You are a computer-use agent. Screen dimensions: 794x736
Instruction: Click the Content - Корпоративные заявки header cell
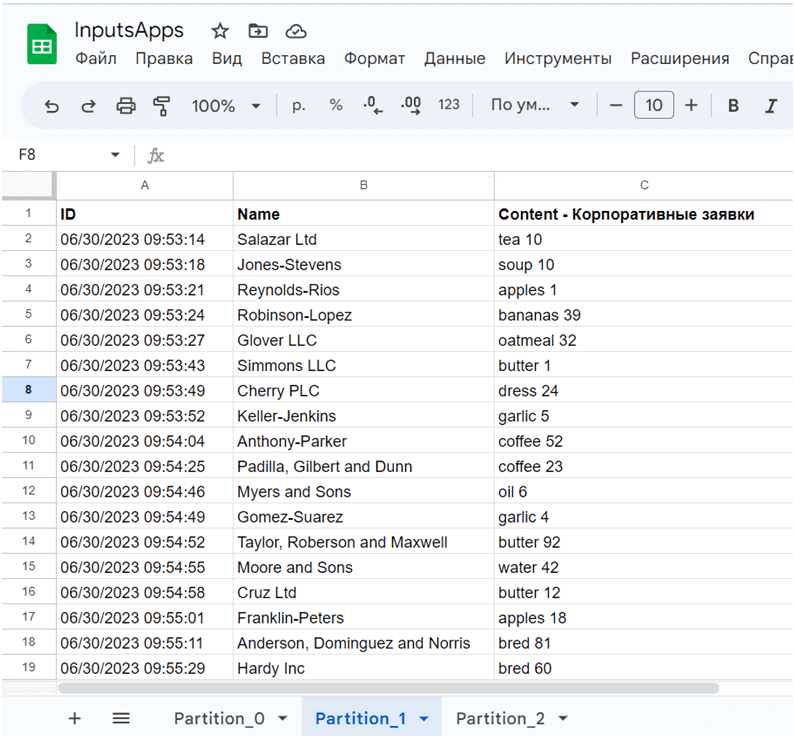coord(644,214)
